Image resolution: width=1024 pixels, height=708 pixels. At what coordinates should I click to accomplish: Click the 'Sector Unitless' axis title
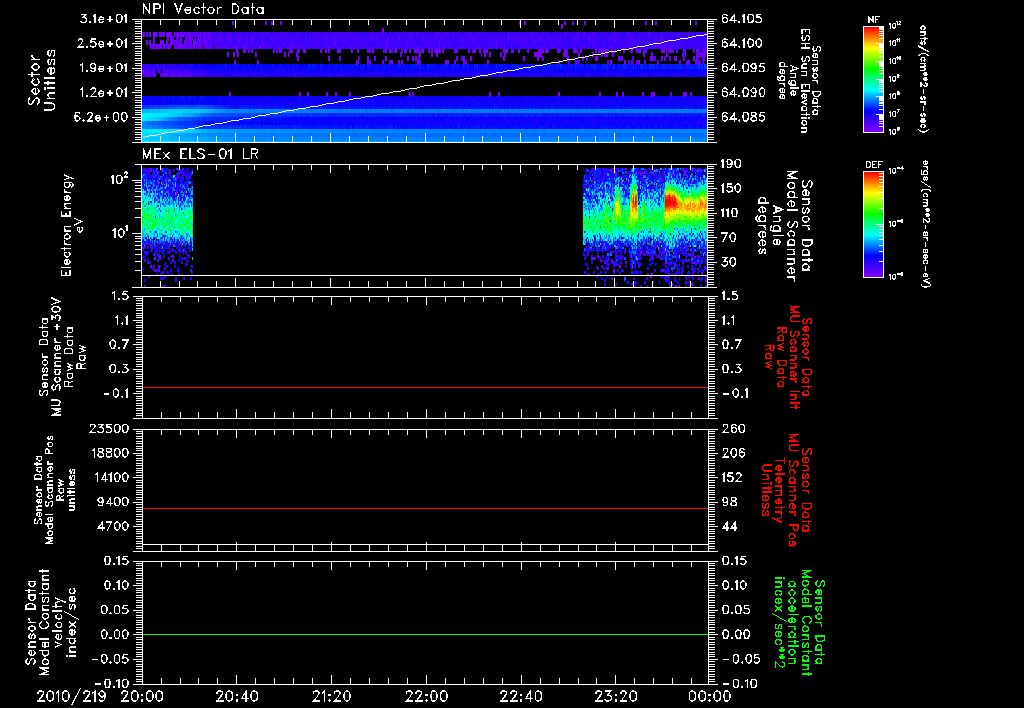42,80
